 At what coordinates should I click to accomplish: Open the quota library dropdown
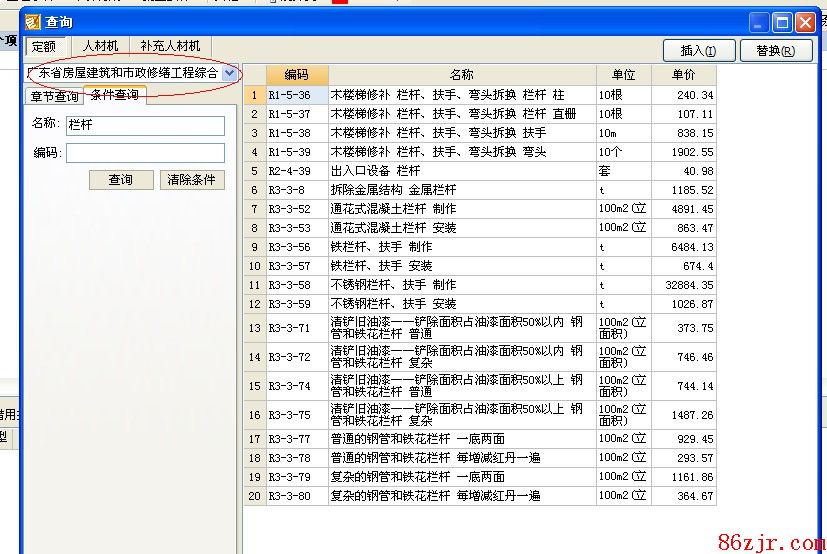[x=230, y=73]
